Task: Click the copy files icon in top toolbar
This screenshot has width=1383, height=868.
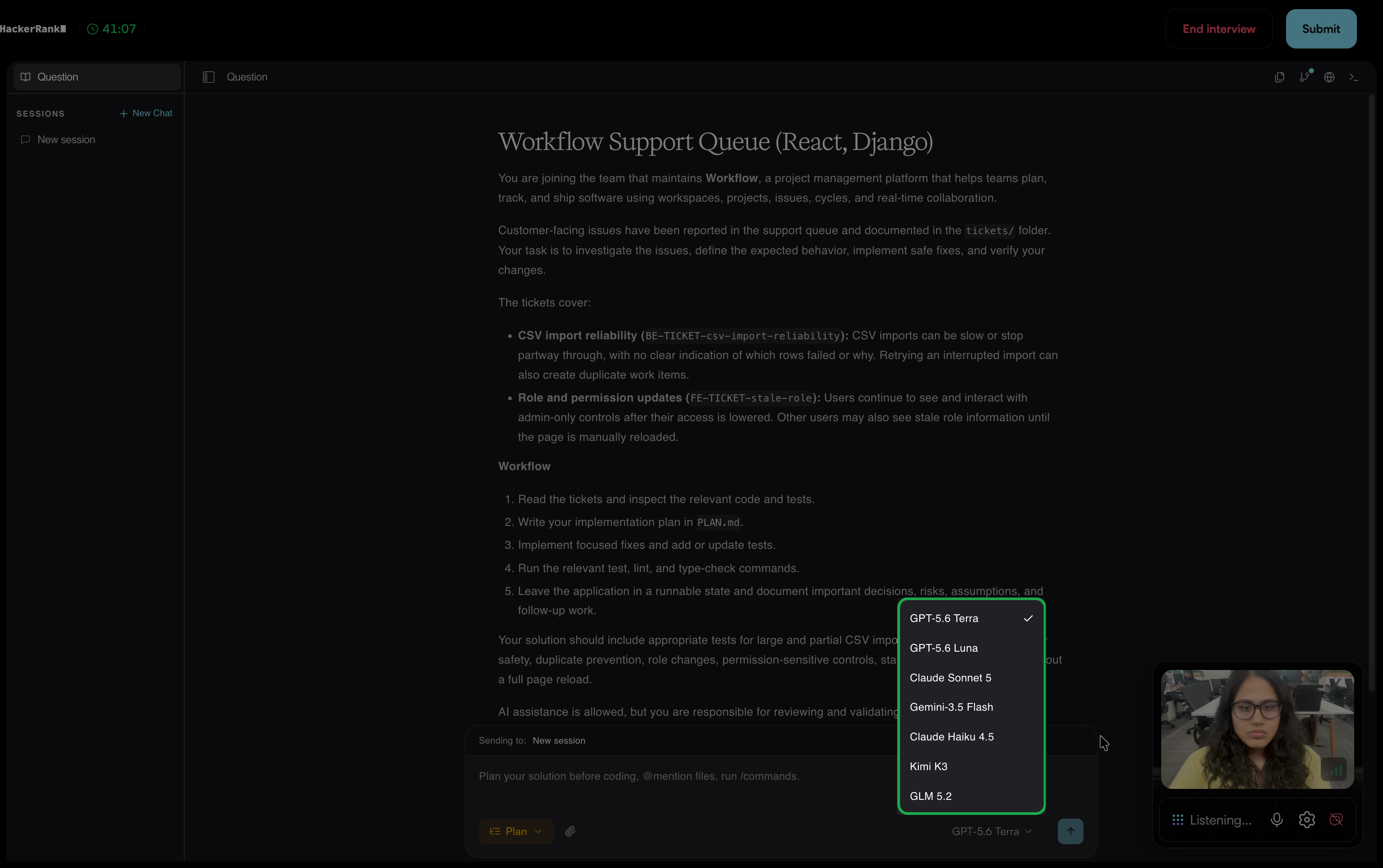Action: click(1280, 77)
